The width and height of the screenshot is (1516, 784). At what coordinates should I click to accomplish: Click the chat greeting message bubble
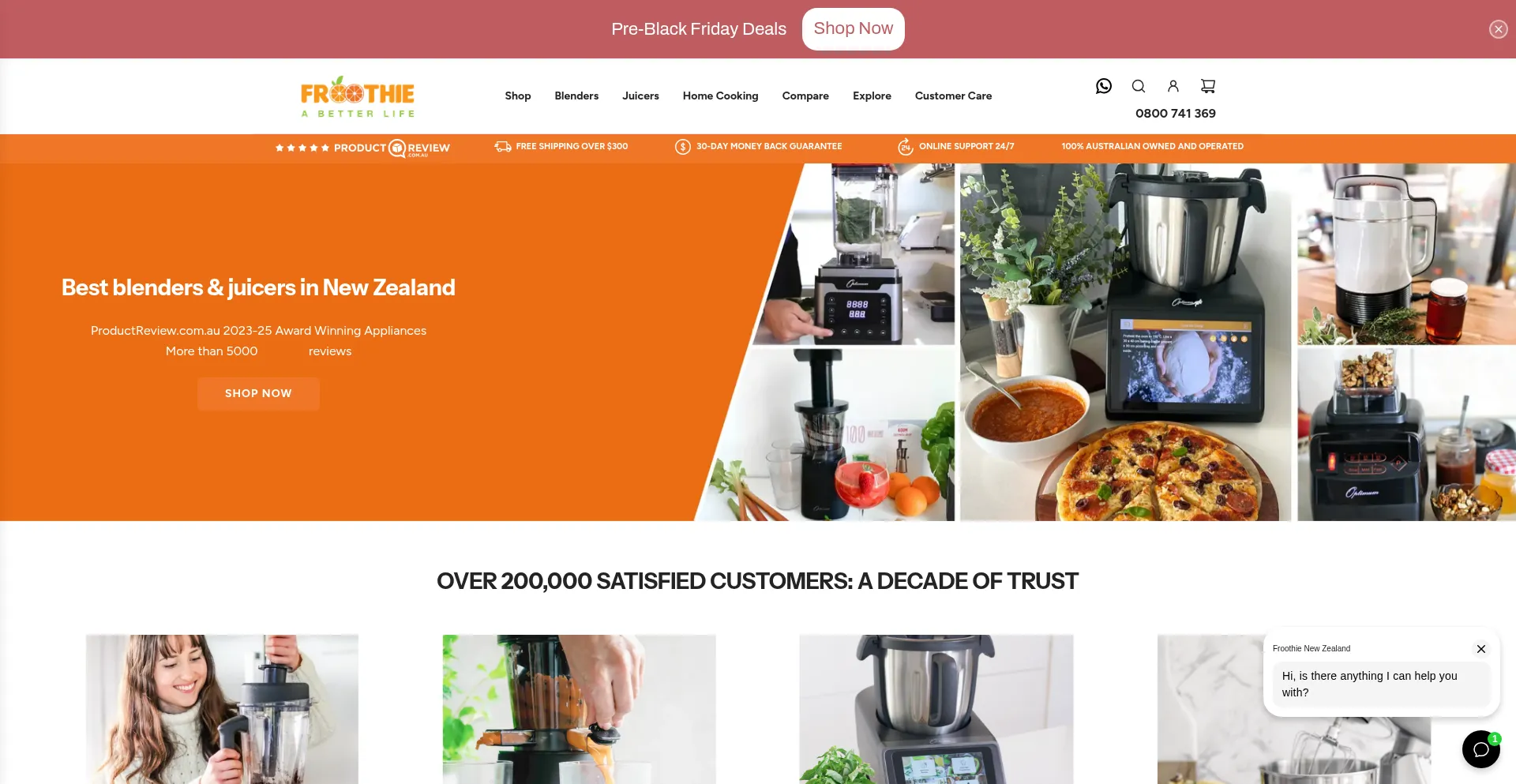pos(1381,684)
